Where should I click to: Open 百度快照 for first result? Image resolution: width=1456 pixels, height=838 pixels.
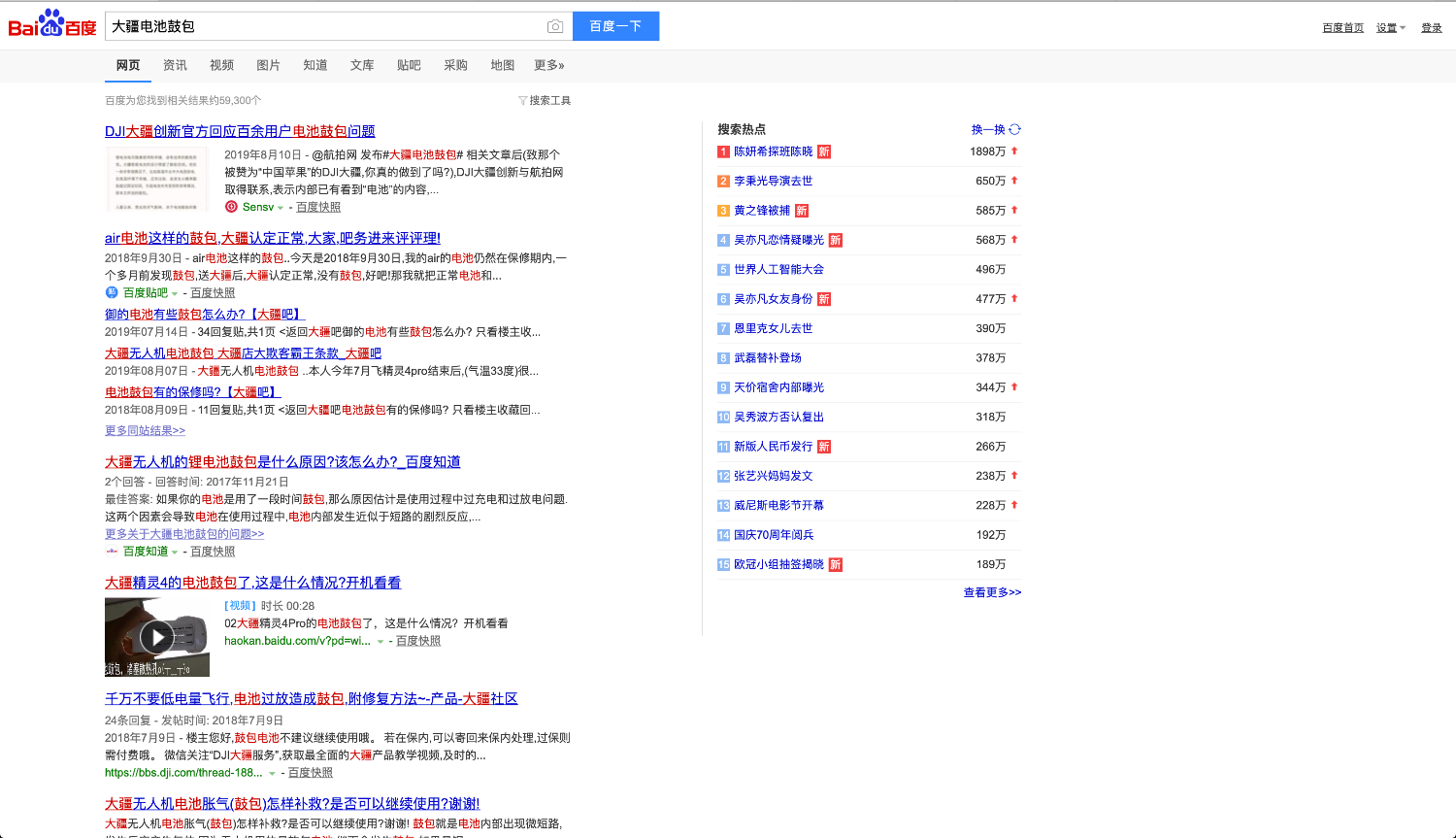pos(318,207)
